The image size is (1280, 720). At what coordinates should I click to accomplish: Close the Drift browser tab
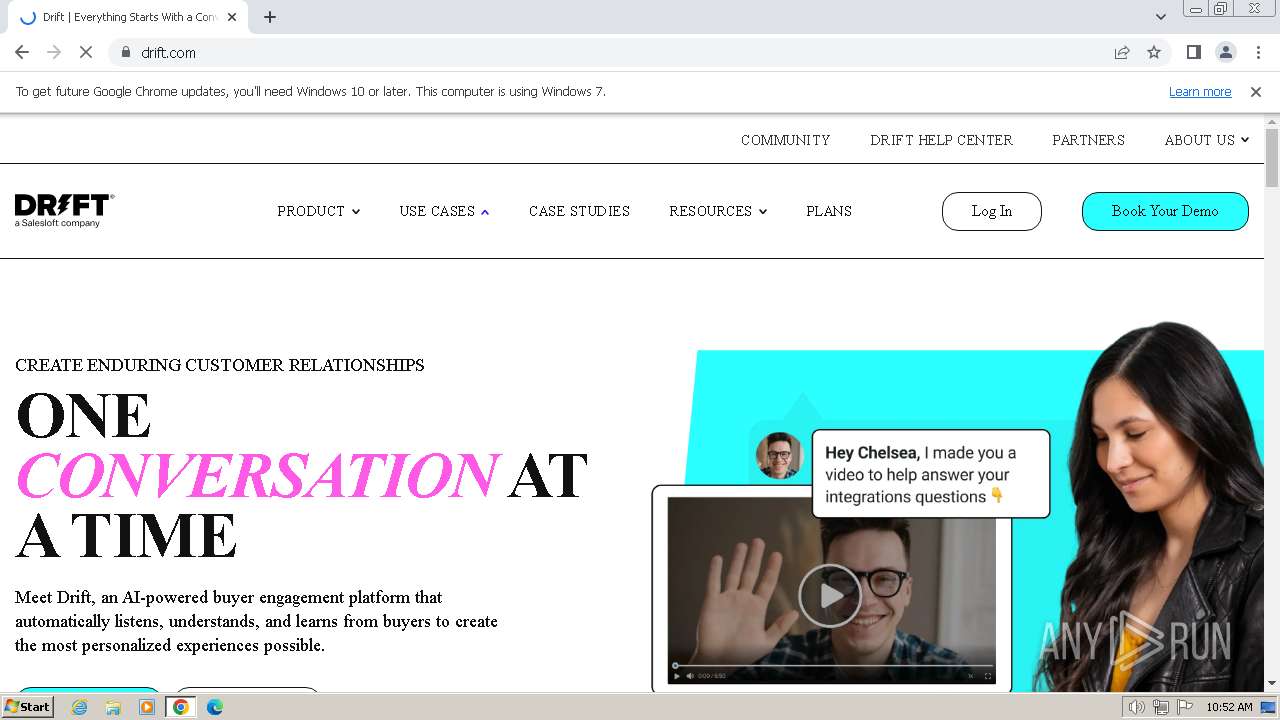232,17
